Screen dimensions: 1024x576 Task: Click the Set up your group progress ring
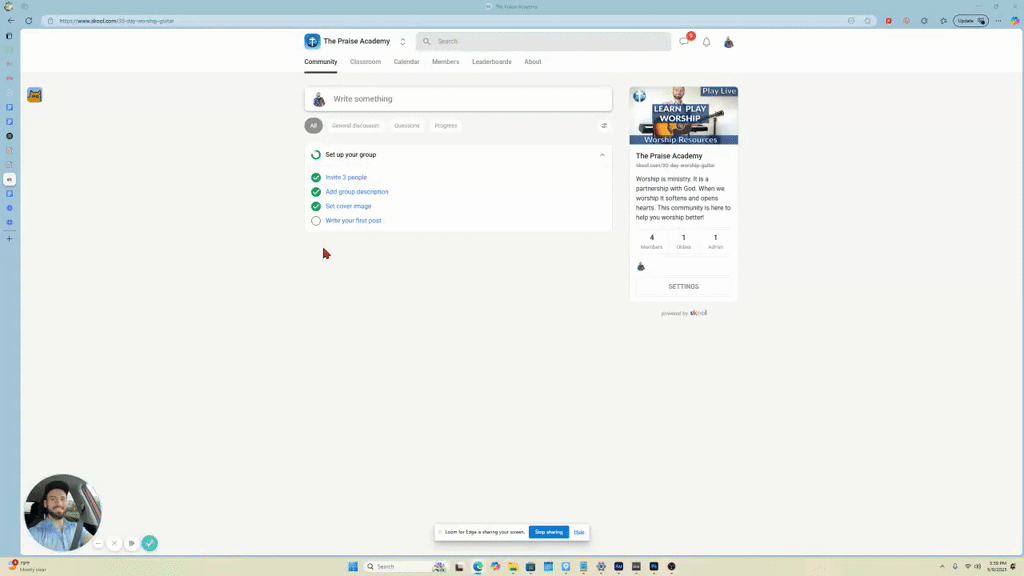pyautogui.click(x=316, y=155)
